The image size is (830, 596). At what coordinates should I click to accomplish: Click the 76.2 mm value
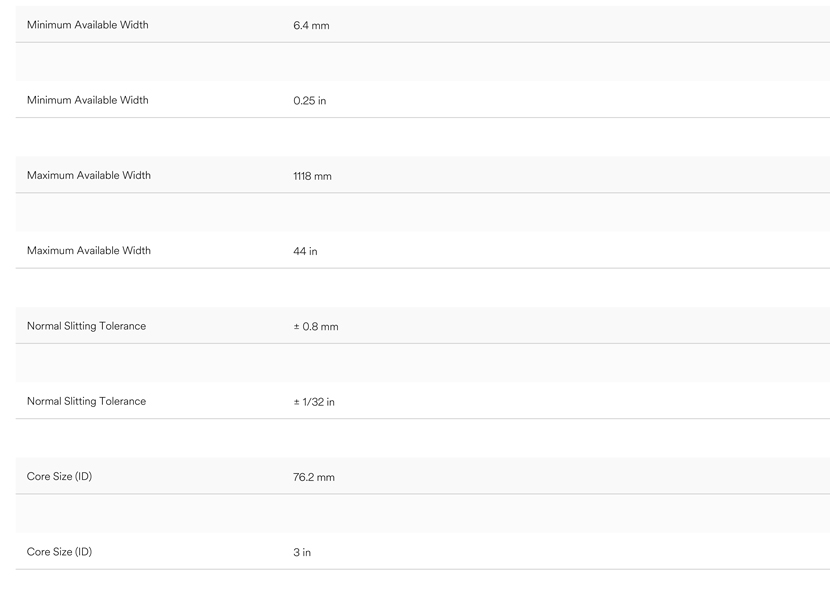[314, 477]
